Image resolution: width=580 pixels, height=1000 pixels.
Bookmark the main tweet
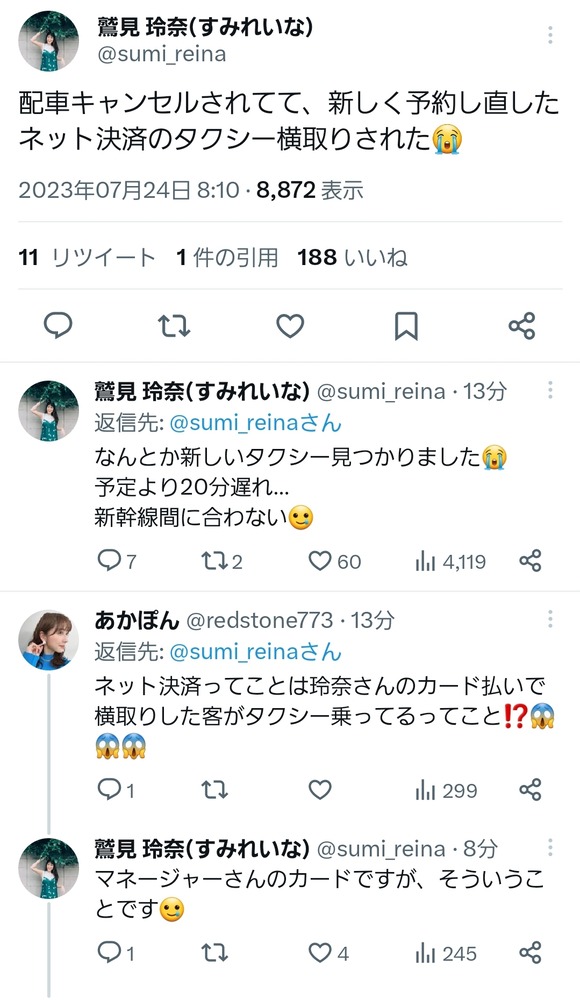[404, 326]
